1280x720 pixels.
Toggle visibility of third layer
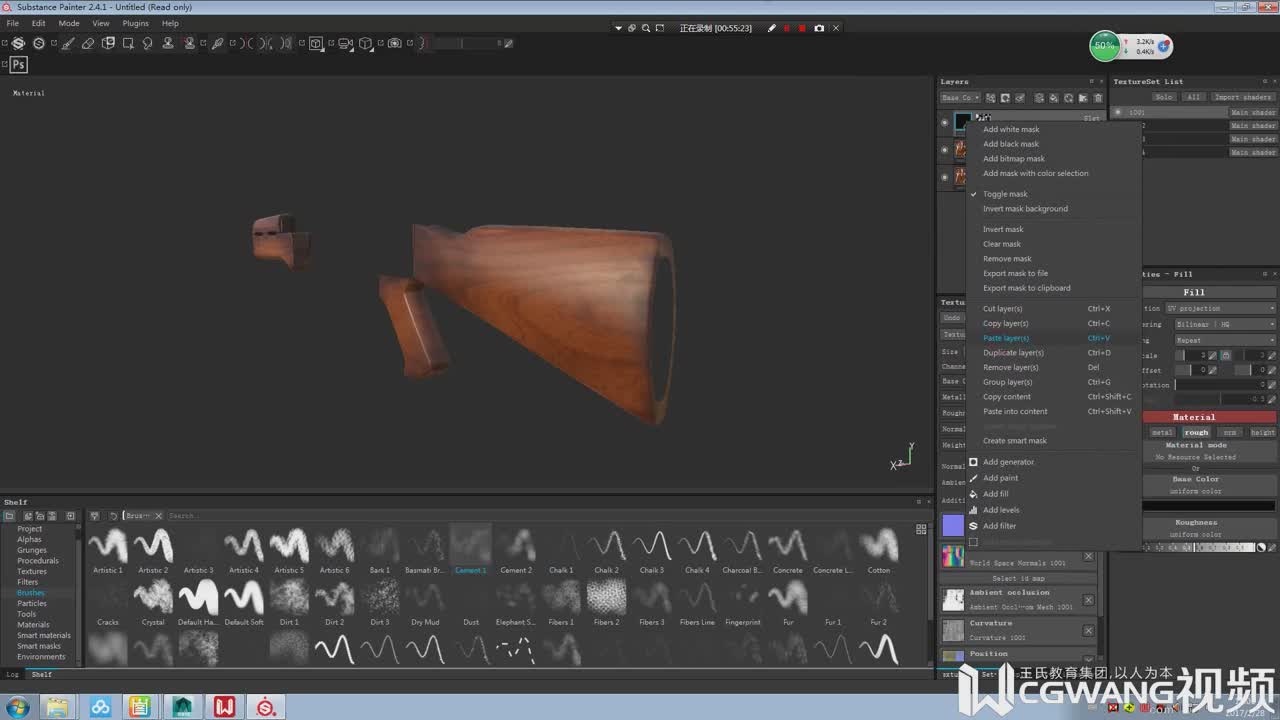point(945,177)
